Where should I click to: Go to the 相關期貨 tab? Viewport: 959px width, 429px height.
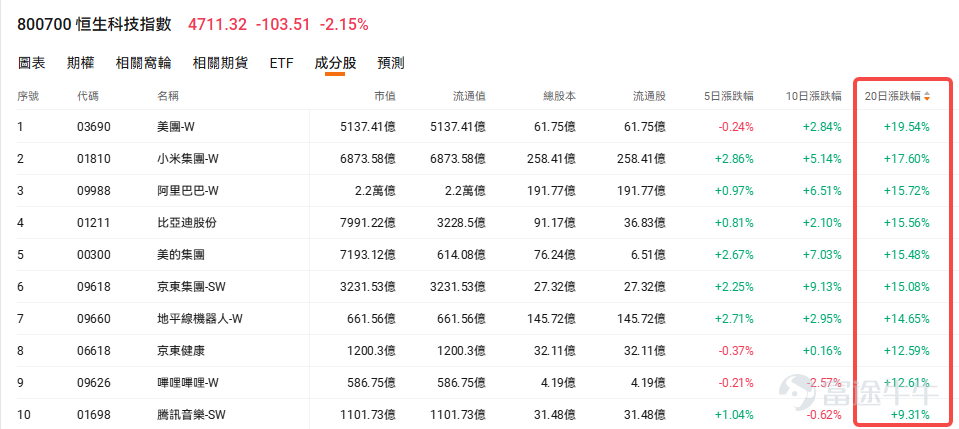(220, 63)
